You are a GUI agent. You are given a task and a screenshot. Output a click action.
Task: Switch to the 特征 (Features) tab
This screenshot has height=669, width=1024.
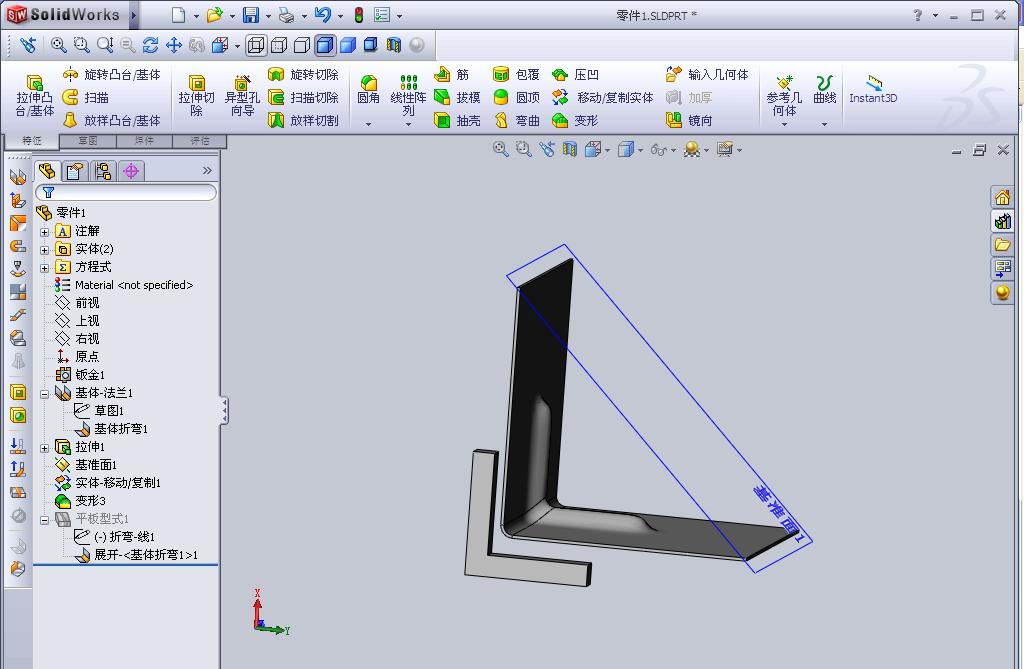(x=31, y=141)
